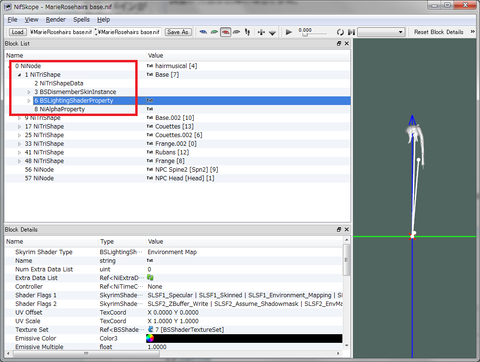Screen dimensions: 480x362
Task: Open the Render menu
Action: point(56,20)
